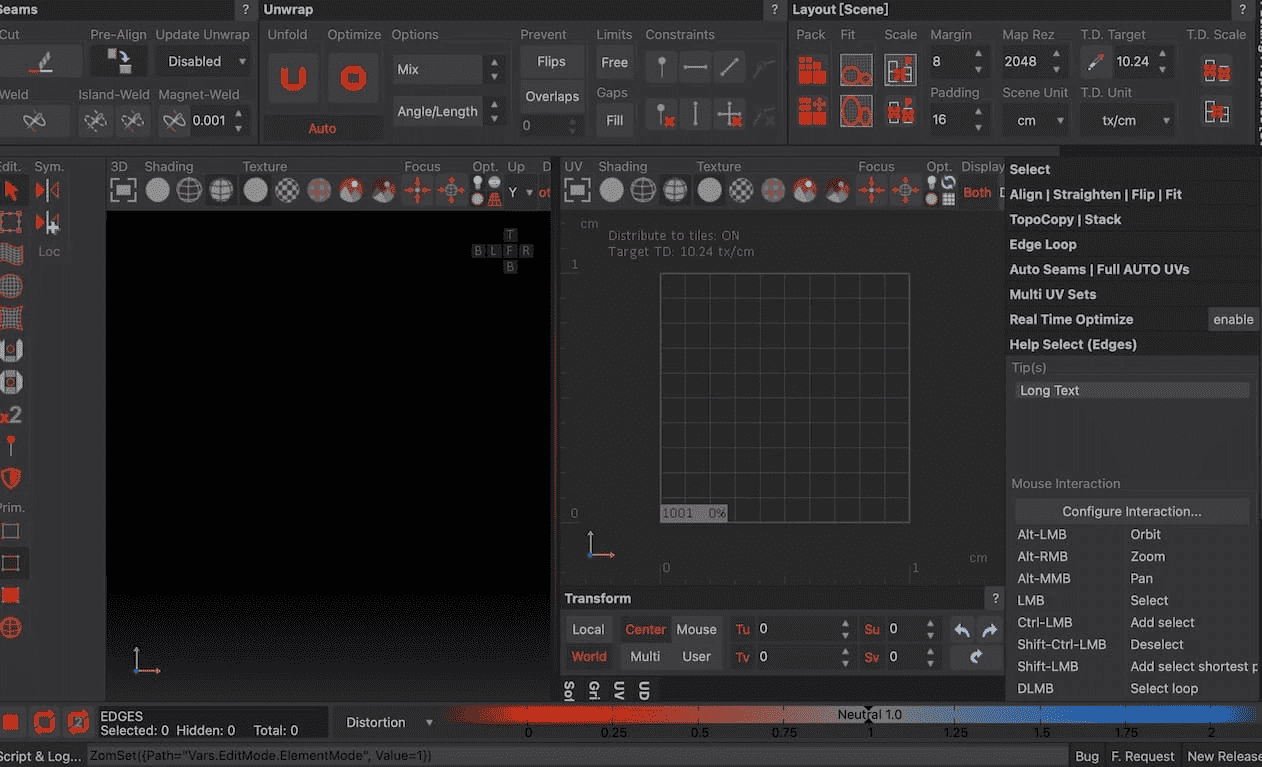Select the Optimize tool
This screenshot has width=1262, height=767.
coord(354,78)
